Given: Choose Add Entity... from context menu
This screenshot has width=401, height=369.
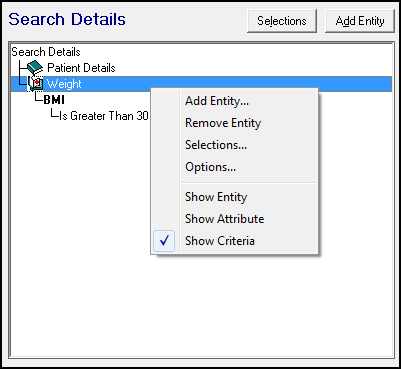Looking at the screenshot, I should point(217,101).
